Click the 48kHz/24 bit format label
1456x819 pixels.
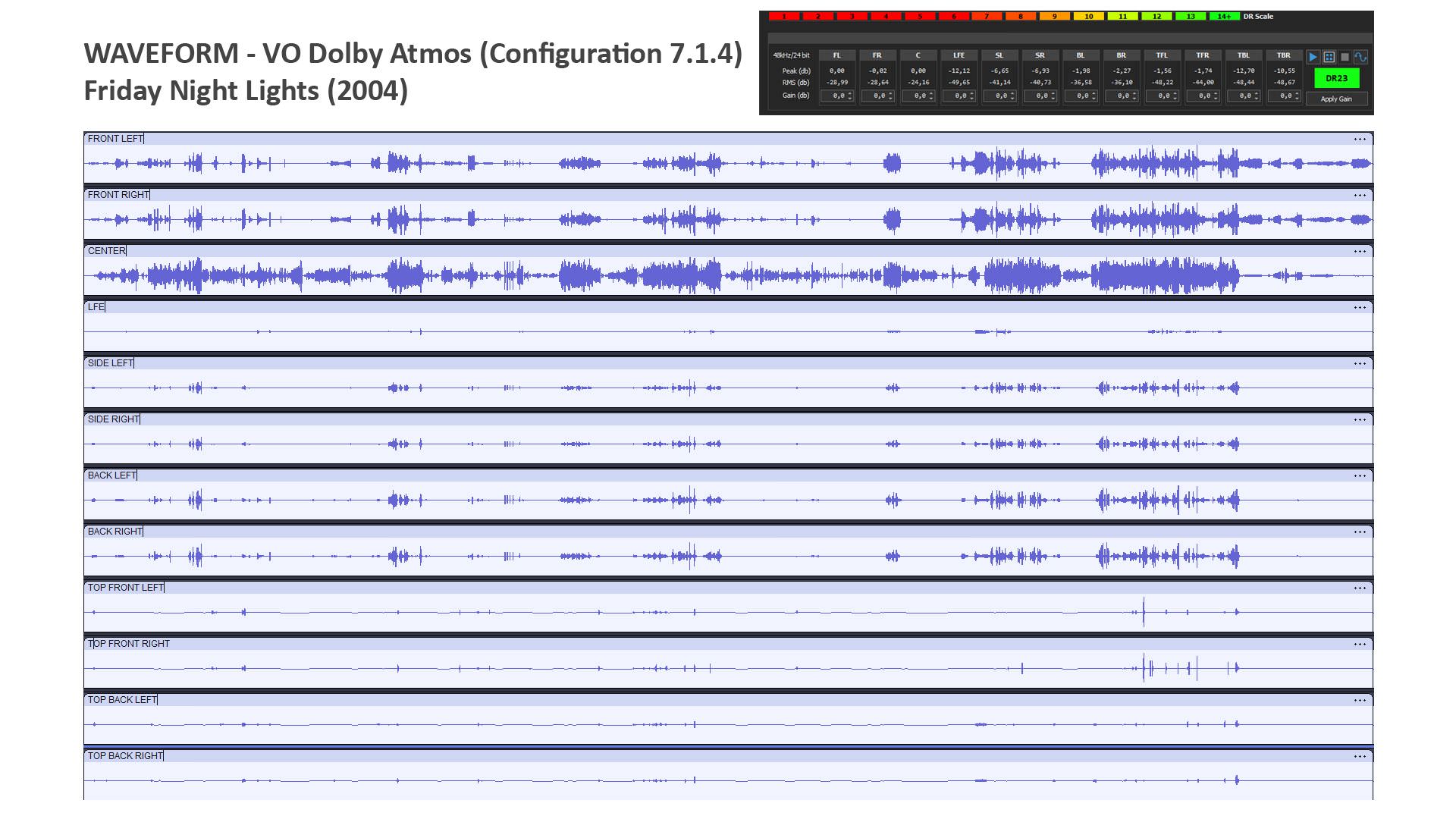pyautogui.click(x=791, y=55)
